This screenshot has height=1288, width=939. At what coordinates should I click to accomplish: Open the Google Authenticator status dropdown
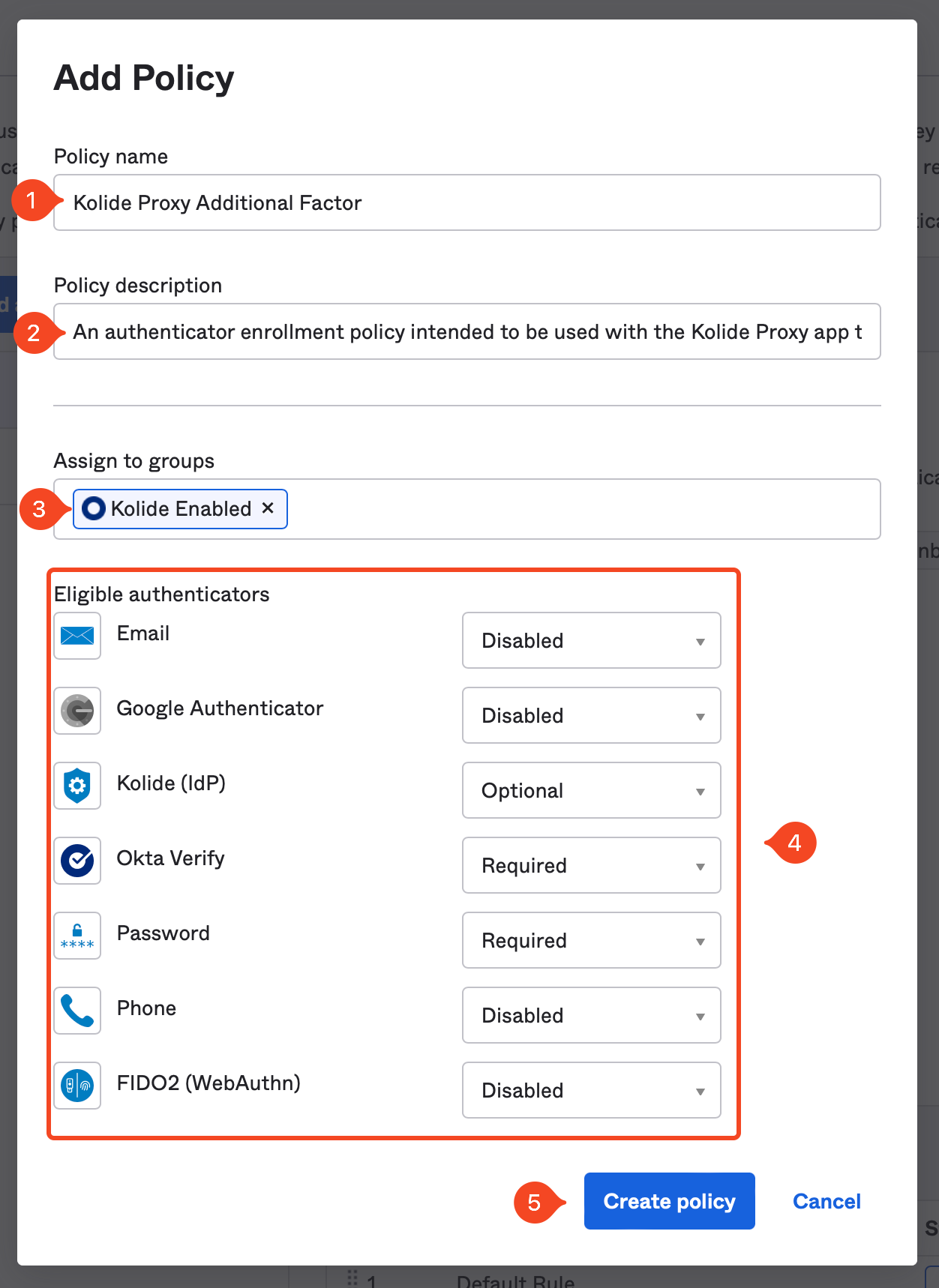click(x=592, y=715)
